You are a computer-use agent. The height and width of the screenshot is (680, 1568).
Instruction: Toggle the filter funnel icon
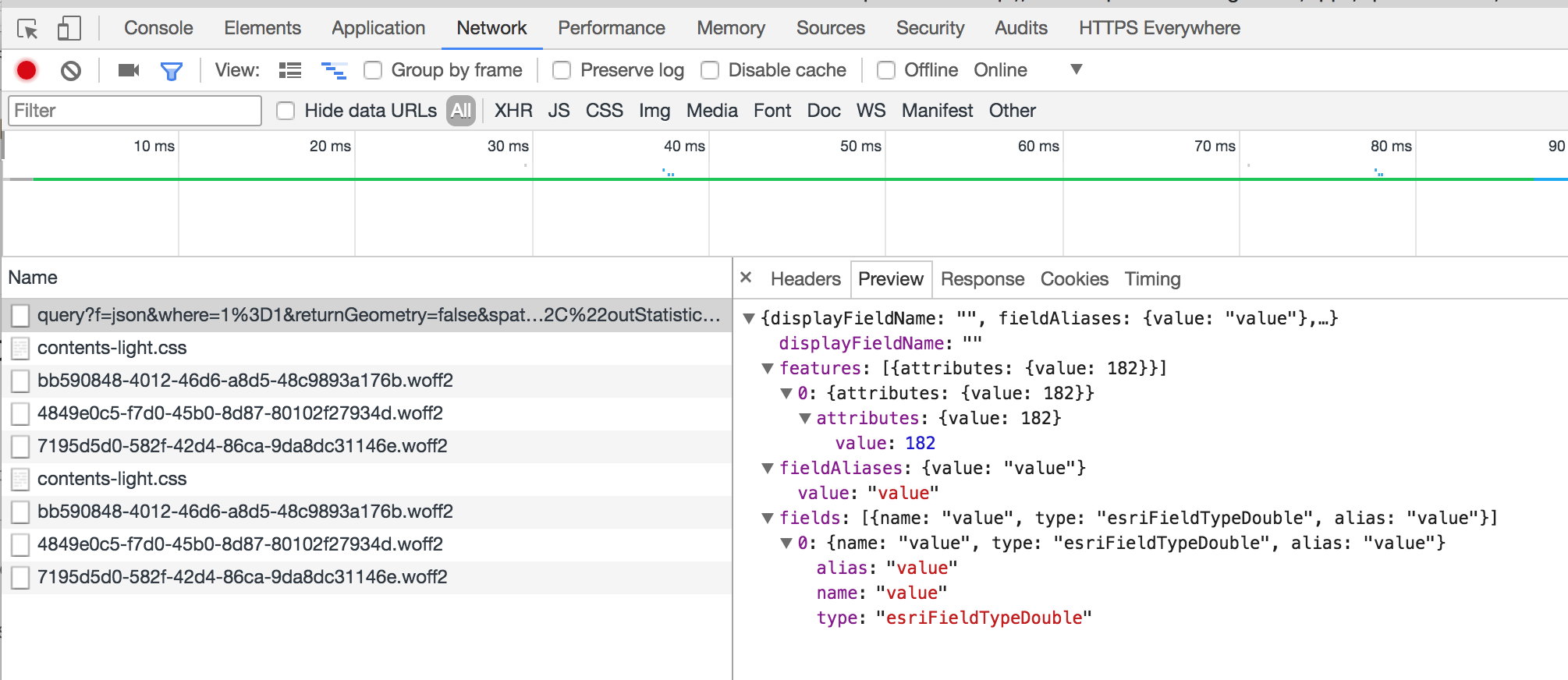pos(171,71)
